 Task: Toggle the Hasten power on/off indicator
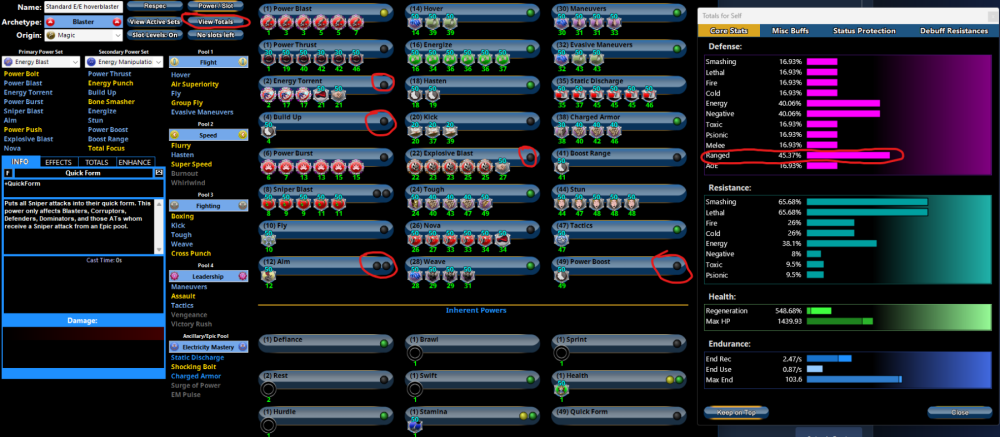(532, 82)
